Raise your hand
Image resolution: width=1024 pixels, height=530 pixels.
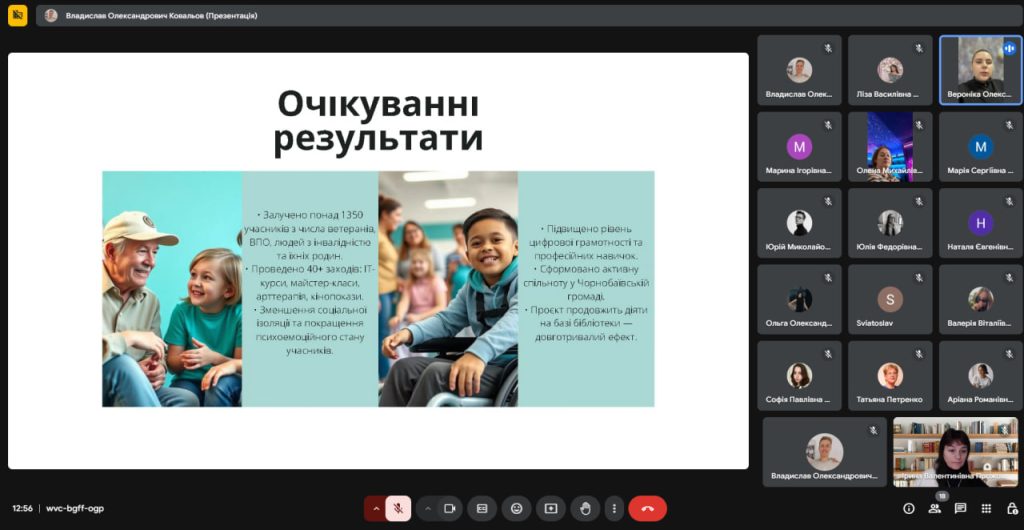[x=585, y=508]
